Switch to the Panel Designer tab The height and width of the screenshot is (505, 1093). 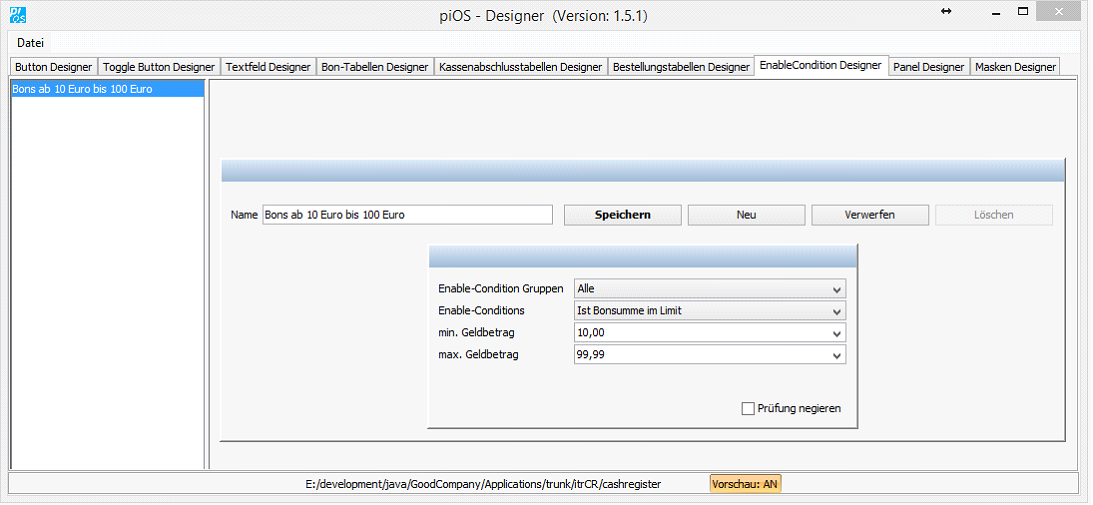[929, 67]
